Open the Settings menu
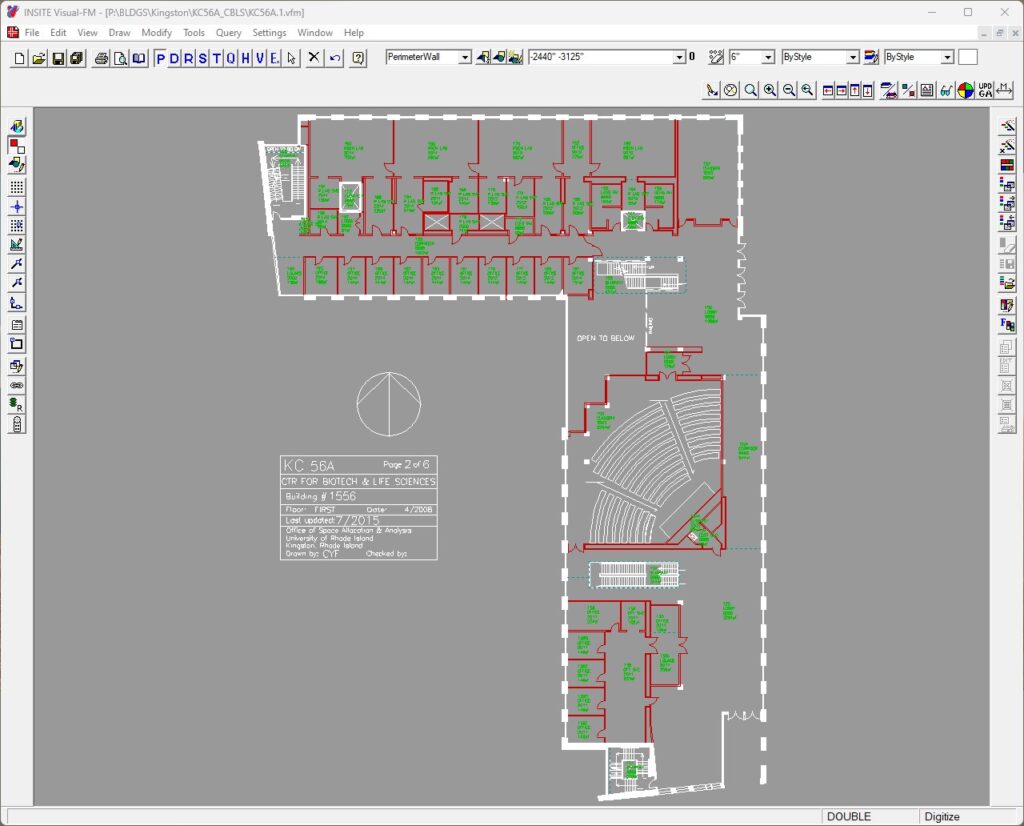This screenshot has height=826, width=1024. [269, 33]
